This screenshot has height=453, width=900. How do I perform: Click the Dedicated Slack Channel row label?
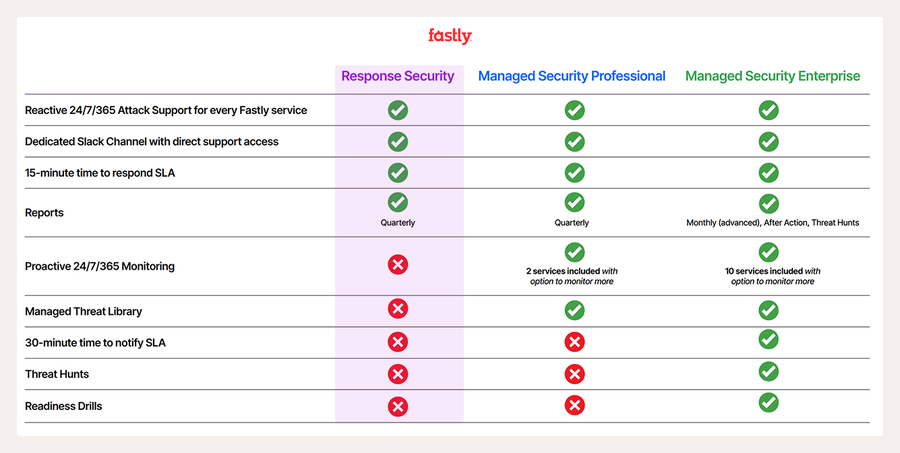(152, 142)
